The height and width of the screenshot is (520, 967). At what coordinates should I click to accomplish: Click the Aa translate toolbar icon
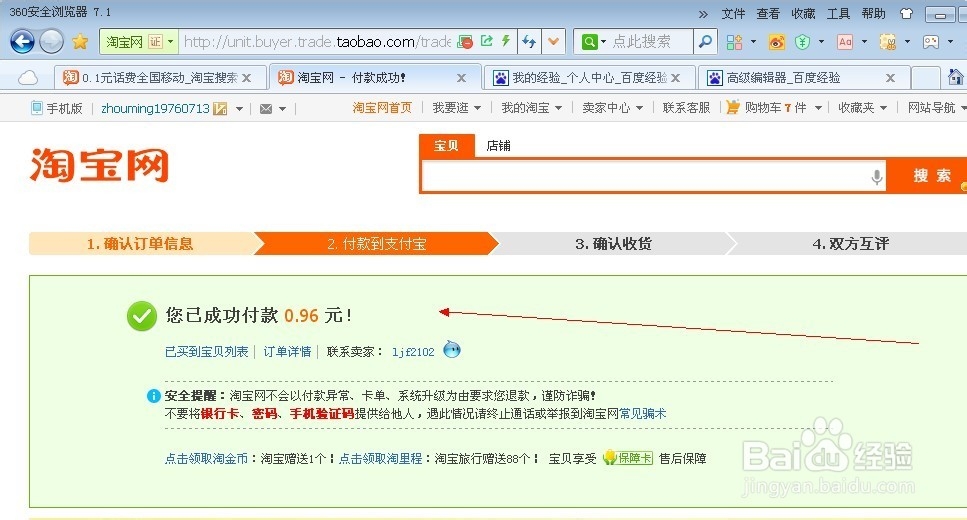pyautogui.click(x=845, y=42)
